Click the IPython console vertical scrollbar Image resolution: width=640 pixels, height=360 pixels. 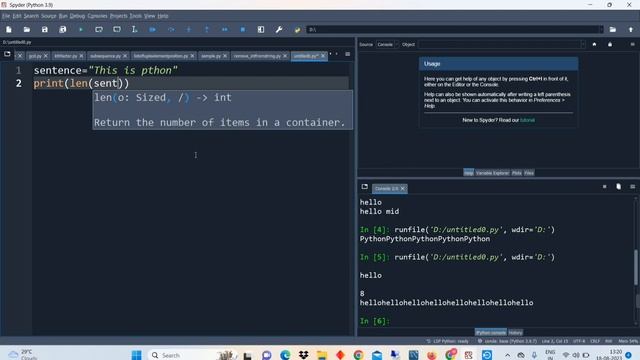point(636,267)
